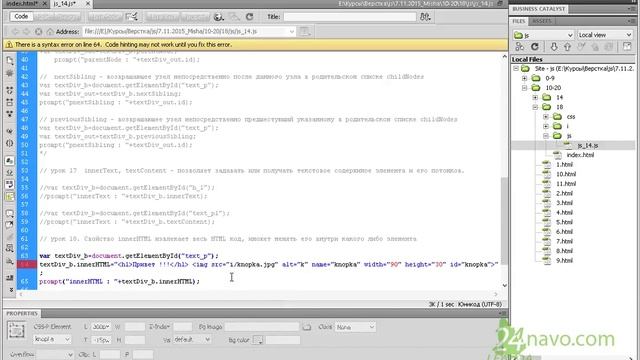This screenshot has height=360, width=640.
Task: Click the Put Files up-arrow icon
Action: [x=567, y=47]
